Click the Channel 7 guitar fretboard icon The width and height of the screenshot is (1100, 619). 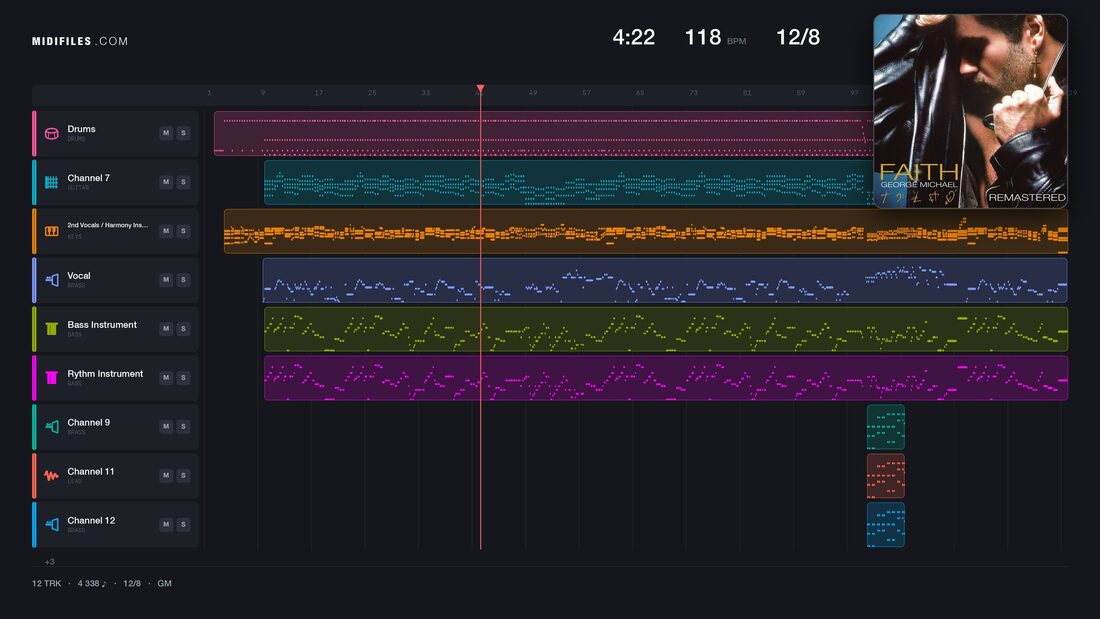(x=51, y=182)
